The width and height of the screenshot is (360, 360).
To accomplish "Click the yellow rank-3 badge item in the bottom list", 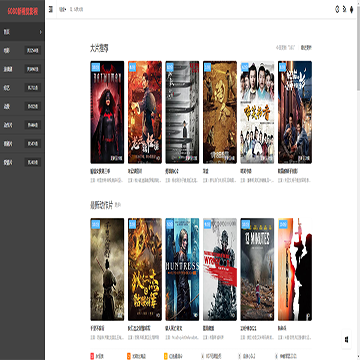I will pos(174,356).
